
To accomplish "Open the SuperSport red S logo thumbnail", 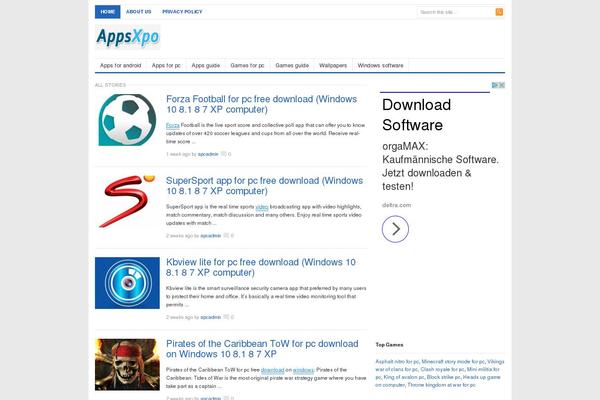I will pyautogui.click(x=127, y=201).
